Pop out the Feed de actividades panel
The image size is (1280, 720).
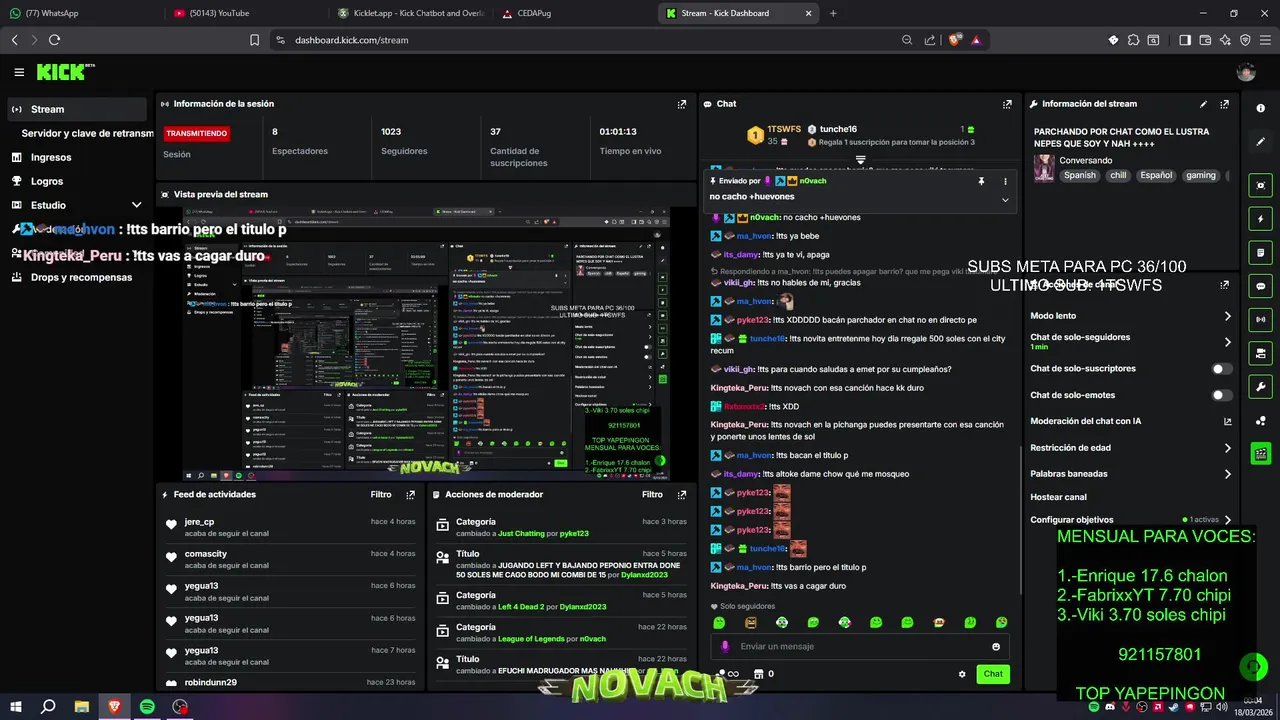[x=410, y=494]
